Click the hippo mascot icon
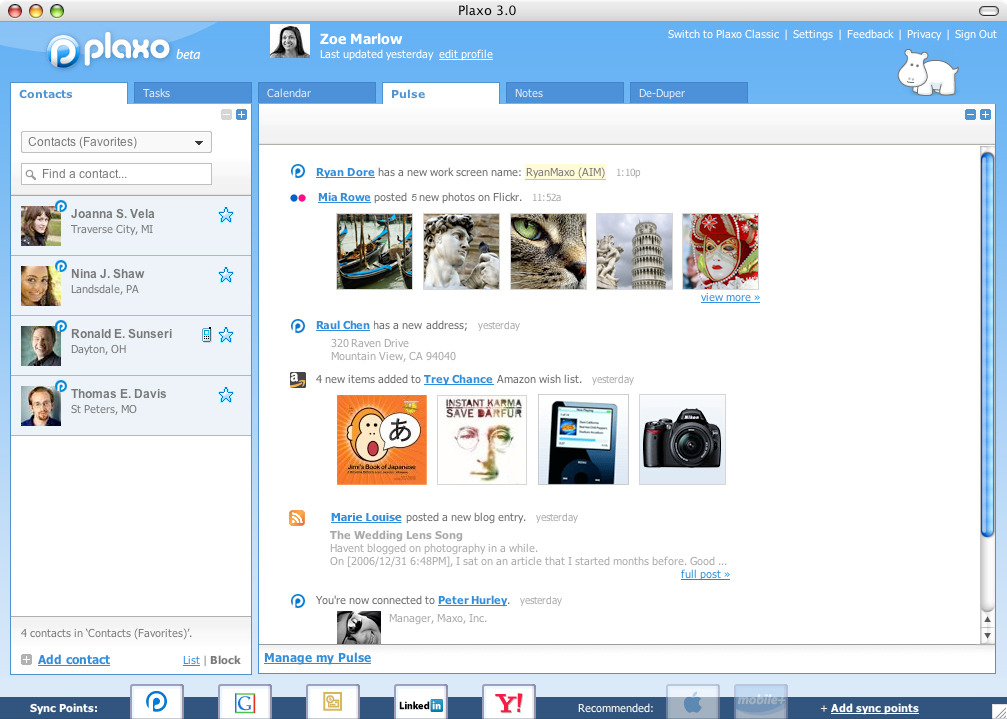 tap(927, 73)
